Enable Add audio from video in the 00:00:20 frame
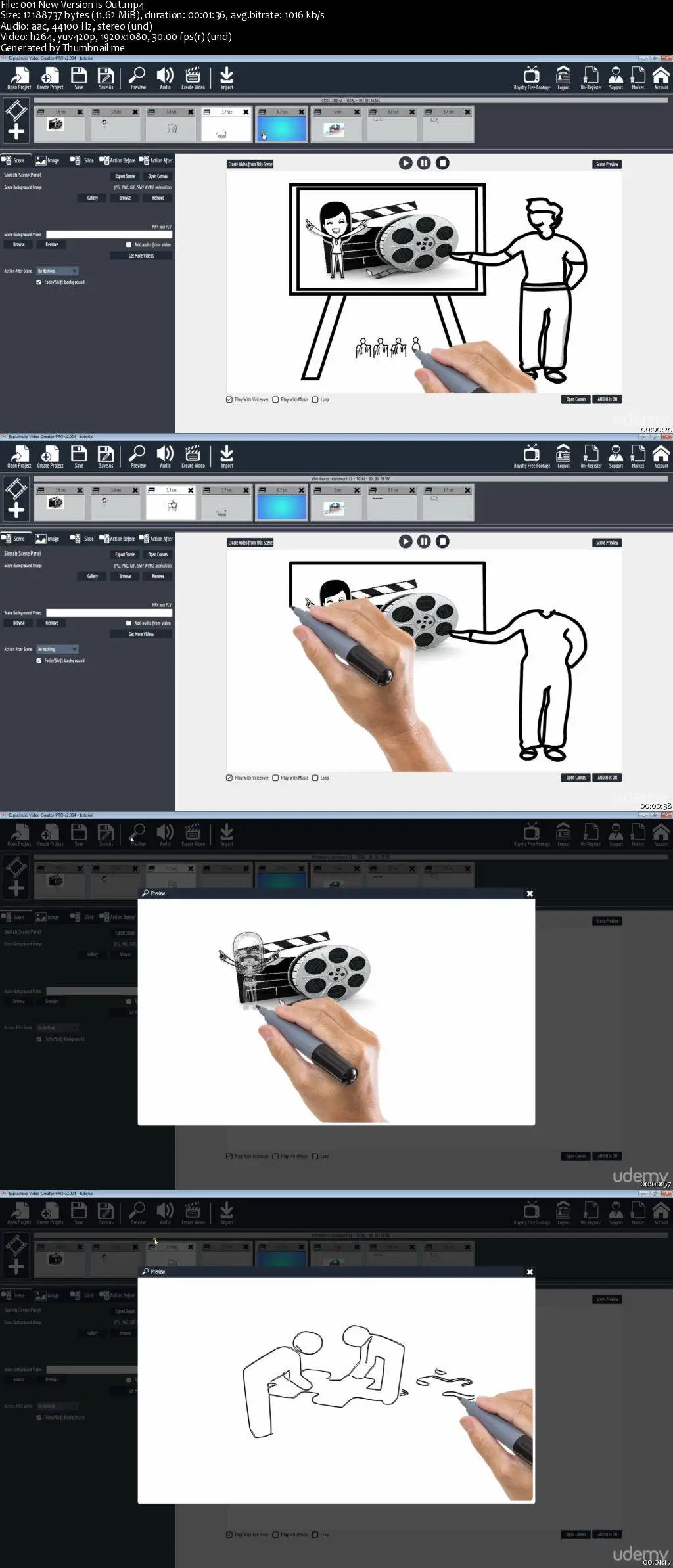The width and height of the screenshot is (673, 1568). pyautogui.click(x=129, y=245)
